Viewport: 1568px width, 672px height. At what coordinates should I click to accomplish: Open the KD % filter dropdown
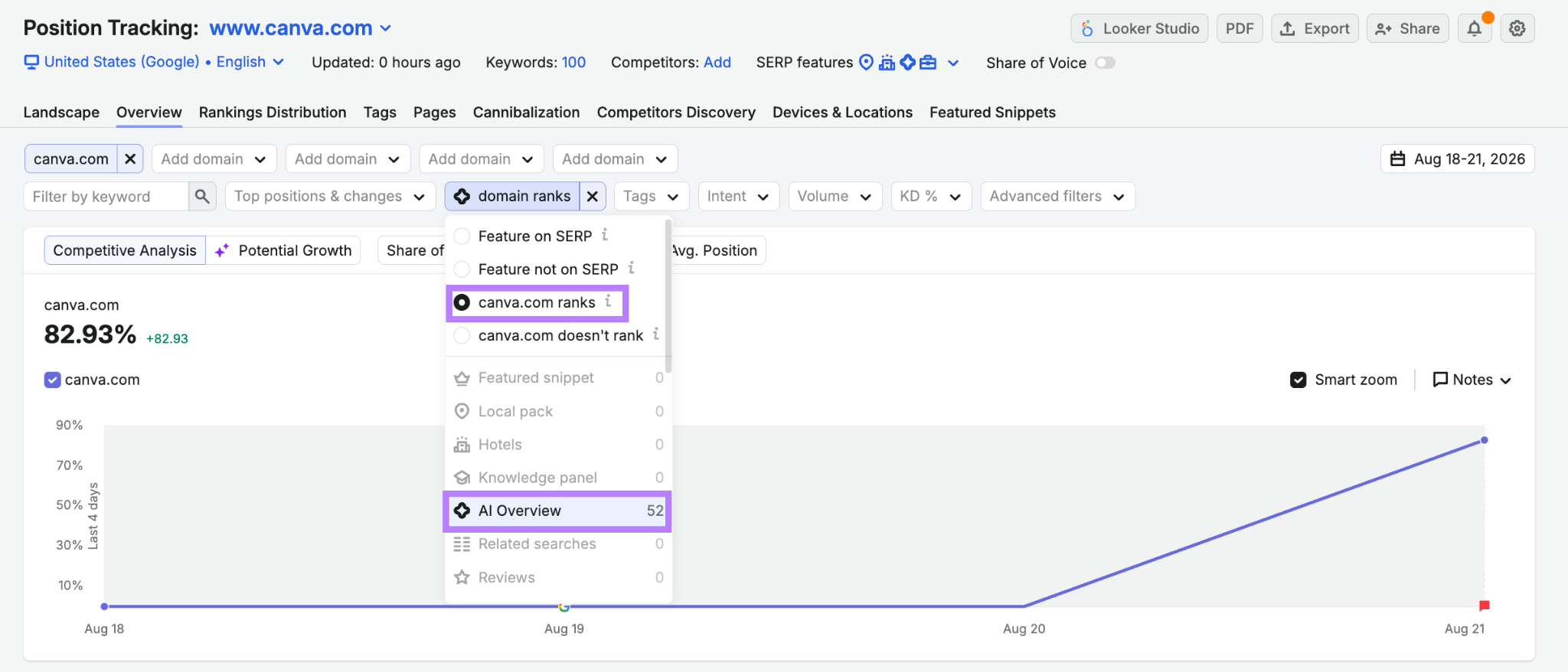931,197
